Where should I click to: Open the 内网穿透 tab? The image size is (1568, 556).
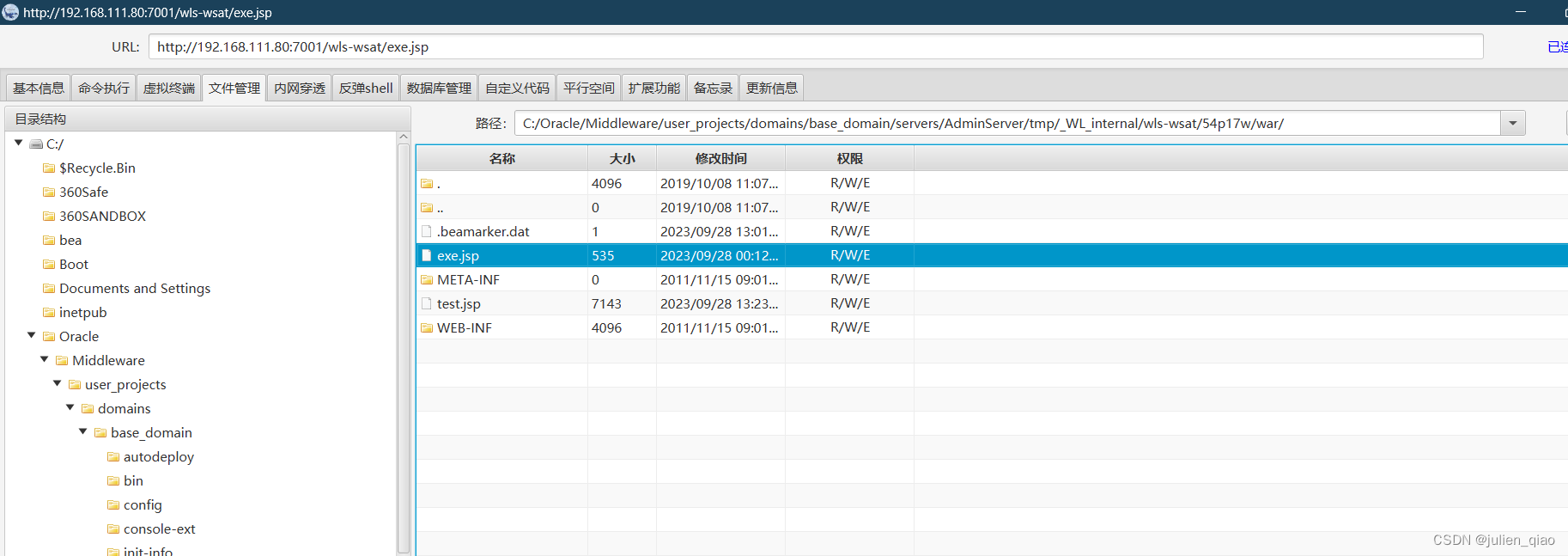300,88
